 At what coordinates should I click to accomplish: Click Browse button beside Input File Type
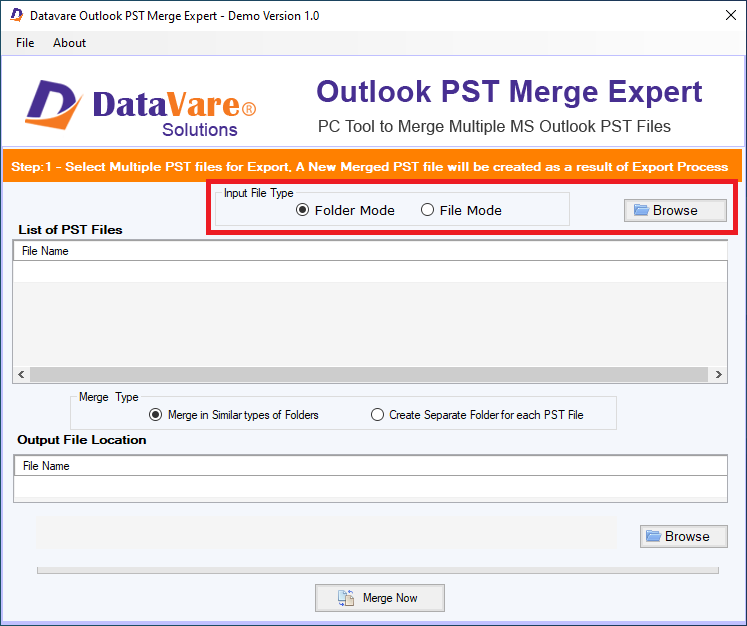pos(675,210)
